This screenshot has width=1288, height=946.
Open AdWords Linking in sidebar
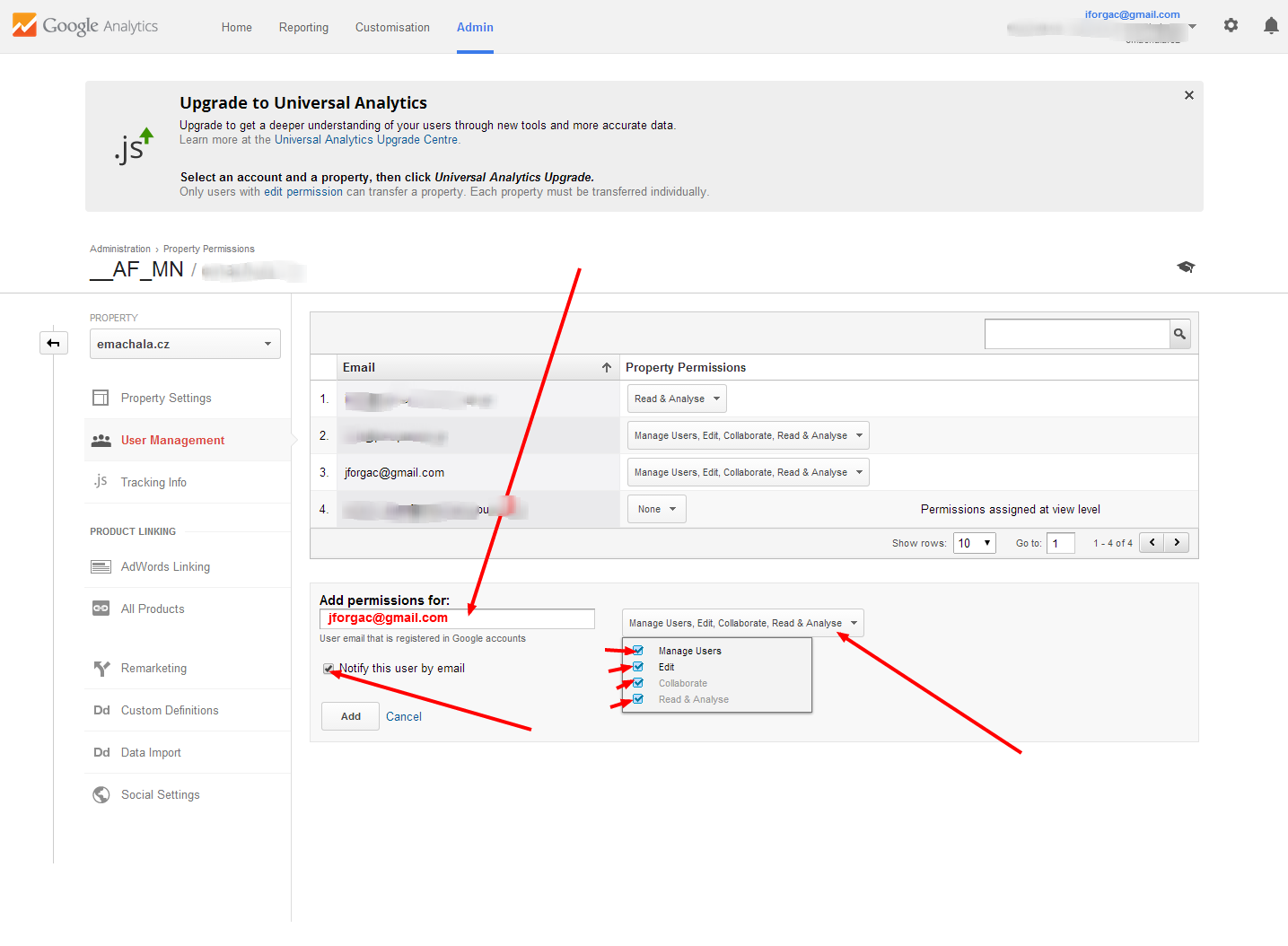click(165, 566)
